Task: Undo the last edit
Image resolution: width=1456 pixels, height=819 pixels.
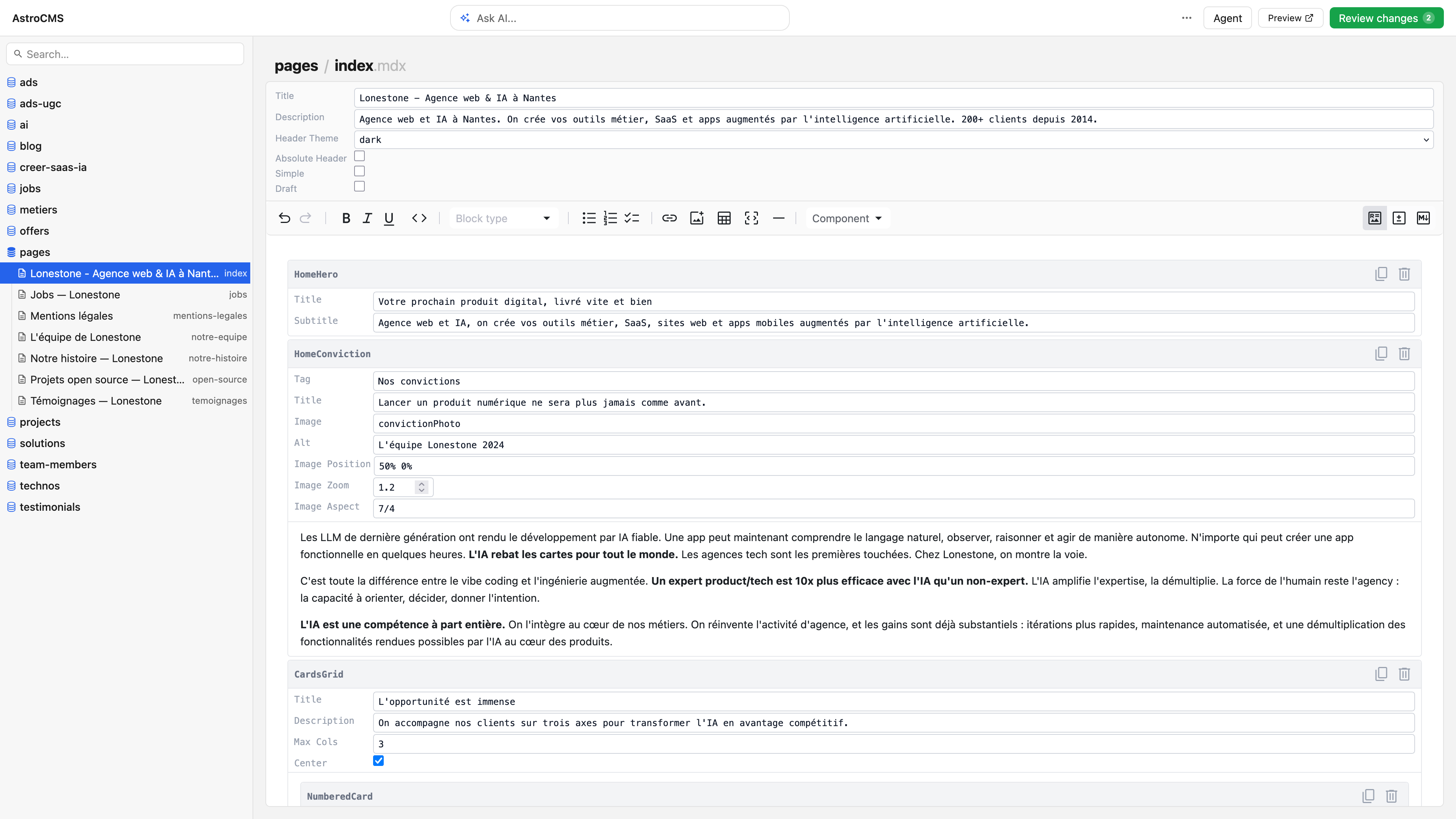Action: [284, 218]
